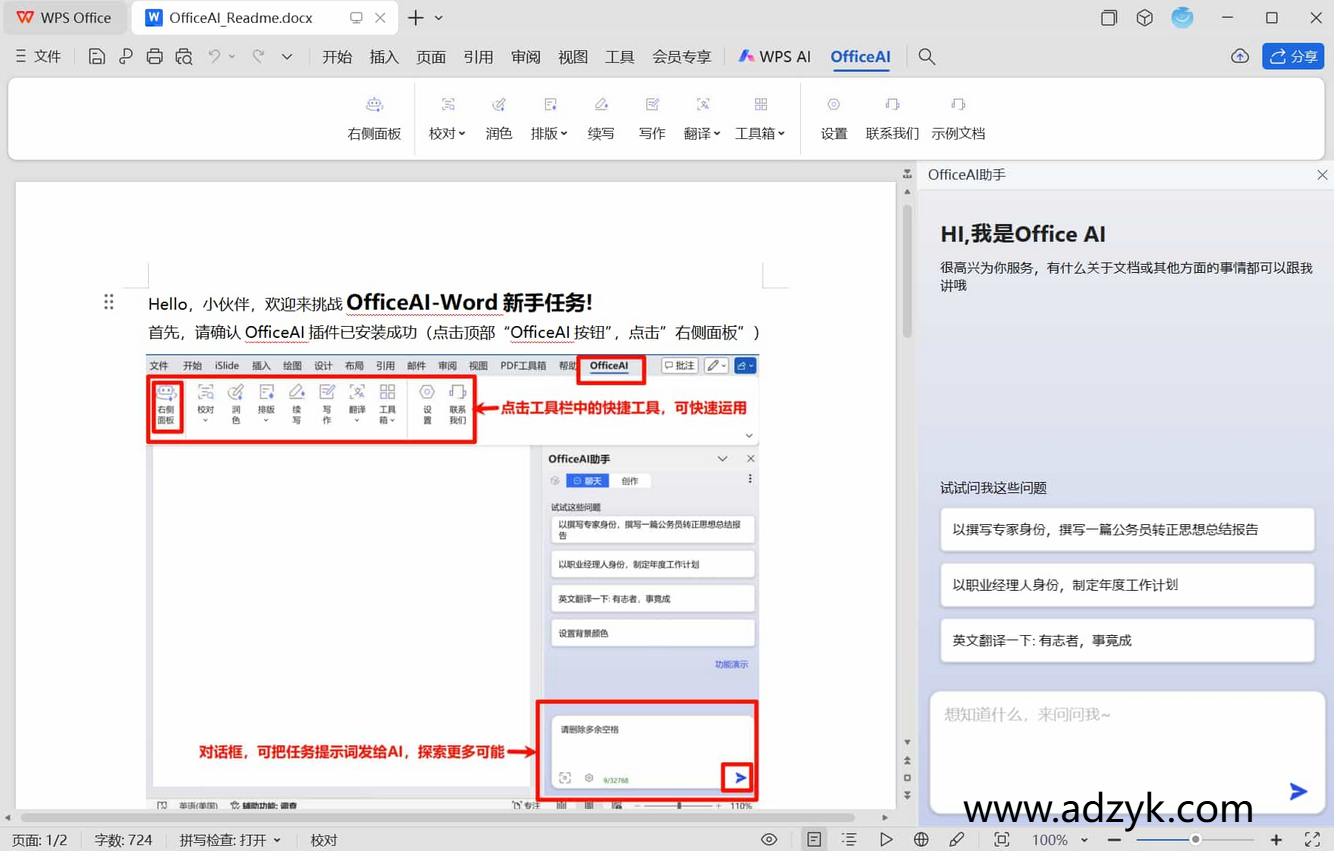This screenshot has height=856, width=1336.
Task: Switch to the 插入 tab
Action: click(384, 57)
